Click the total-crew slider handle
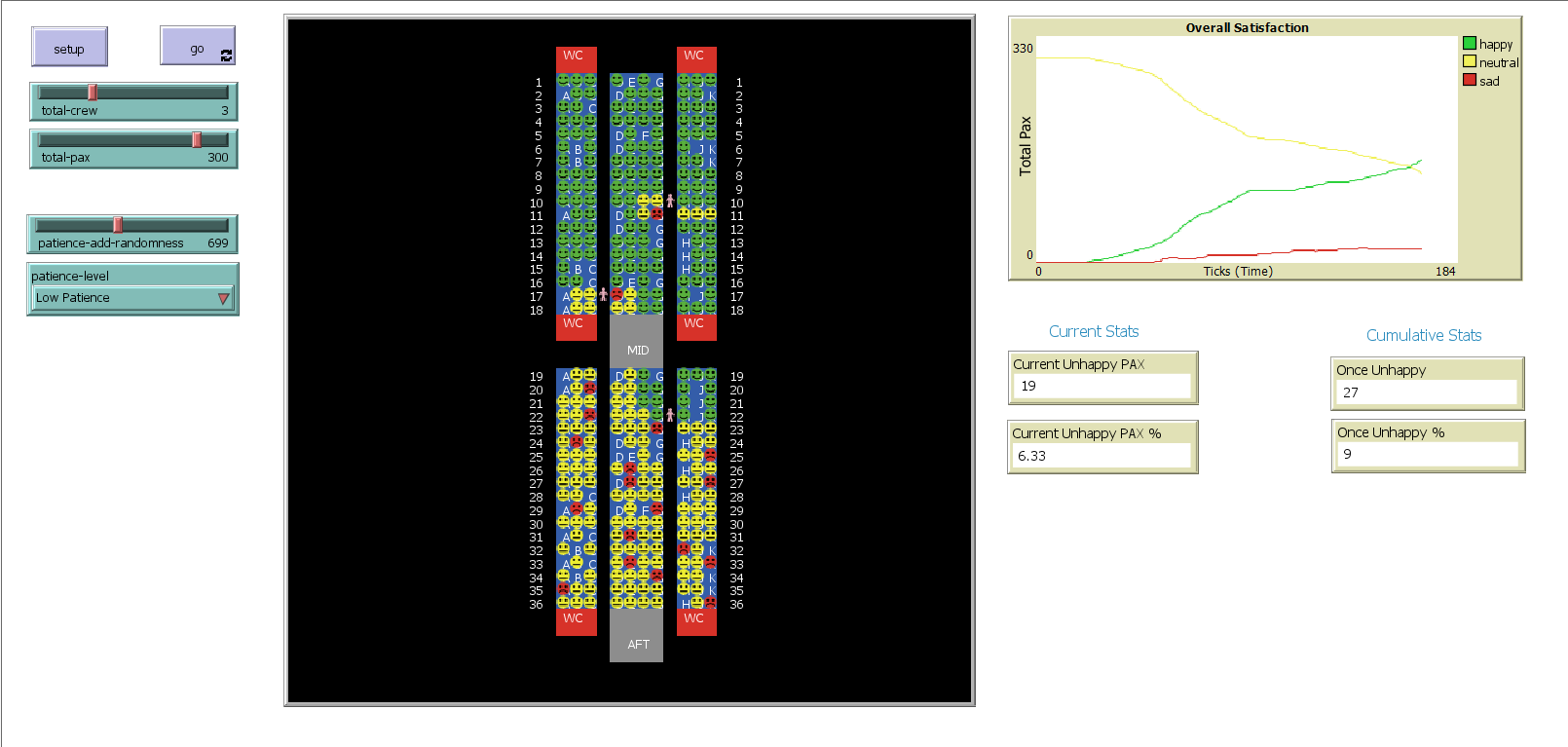 pos(93,93)
